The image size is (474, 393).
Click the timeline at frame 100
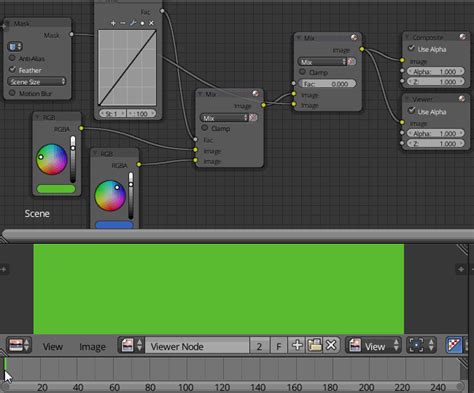point(186,369)
